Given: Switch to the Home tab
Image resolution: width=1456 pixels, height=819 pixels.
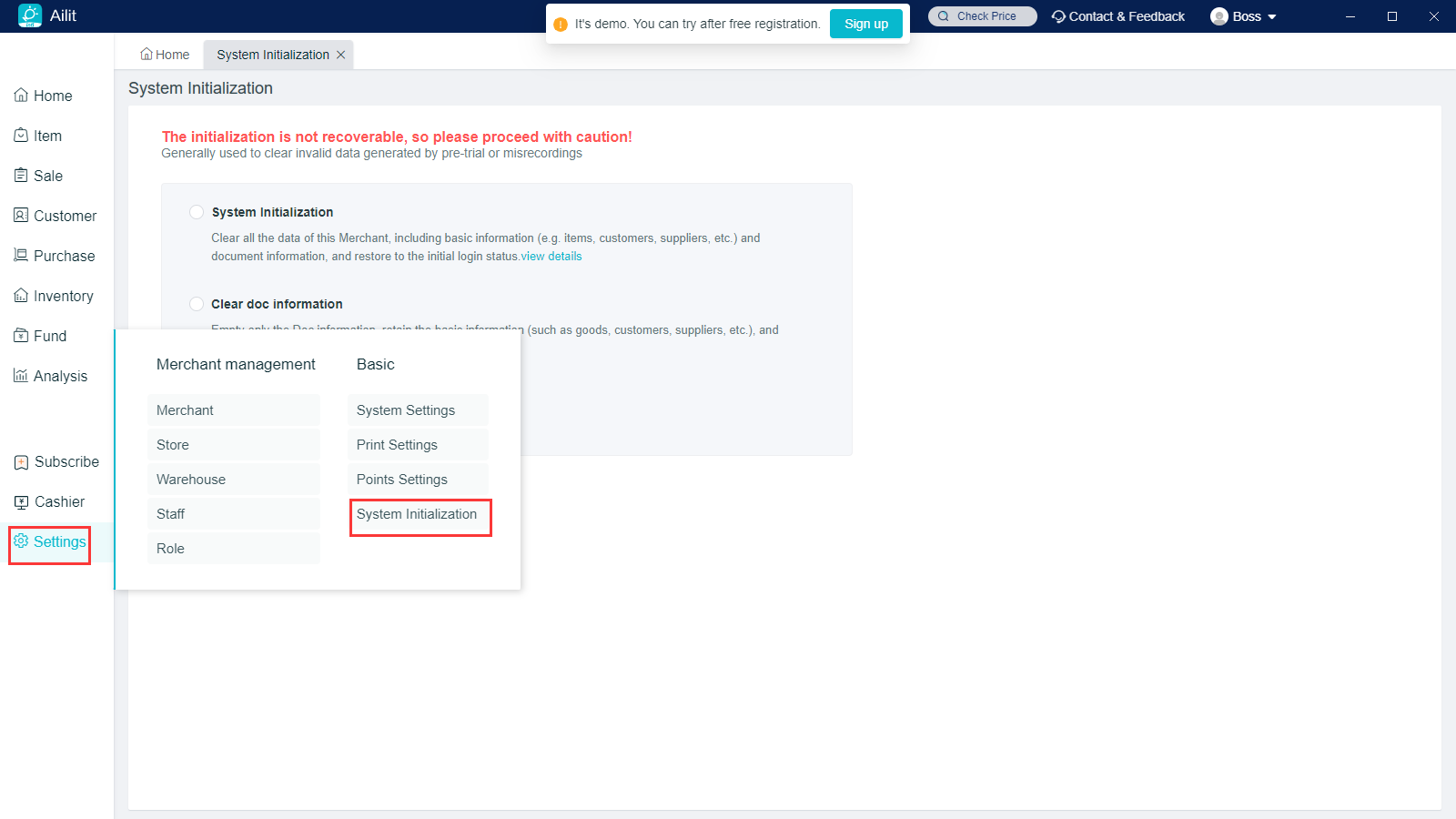Looking at the screenshot, I should pos(165,55).
